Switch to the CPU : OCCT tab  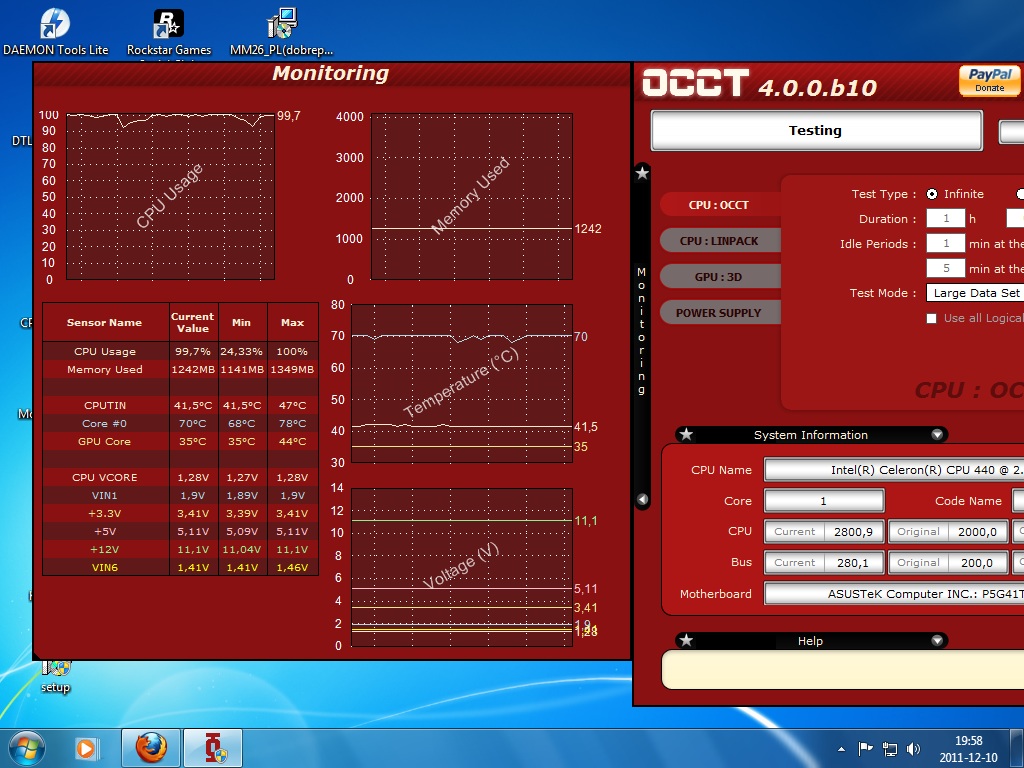[719, 204]
